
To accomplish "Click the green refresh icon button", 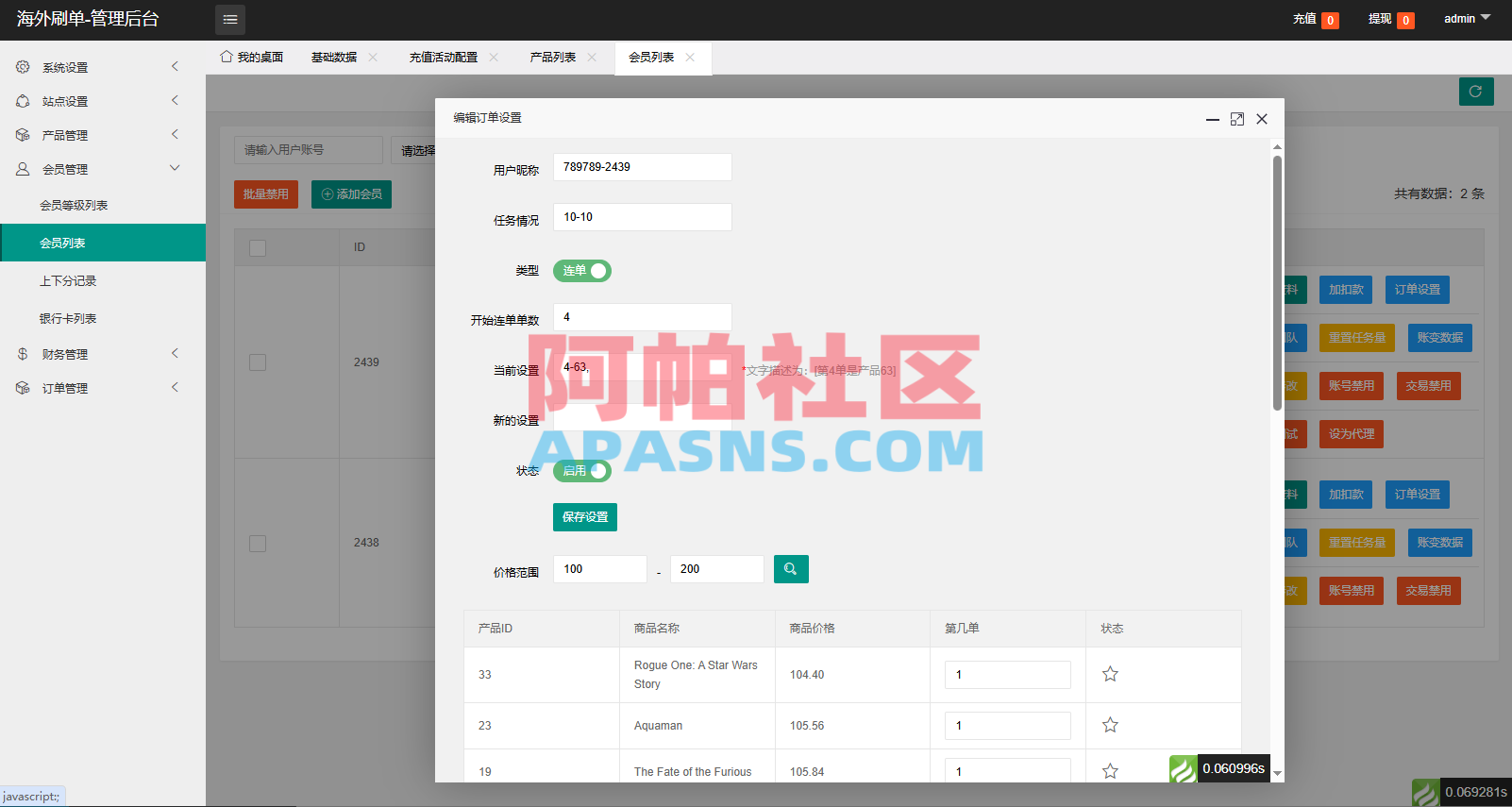I will (x=1476, y=92).
